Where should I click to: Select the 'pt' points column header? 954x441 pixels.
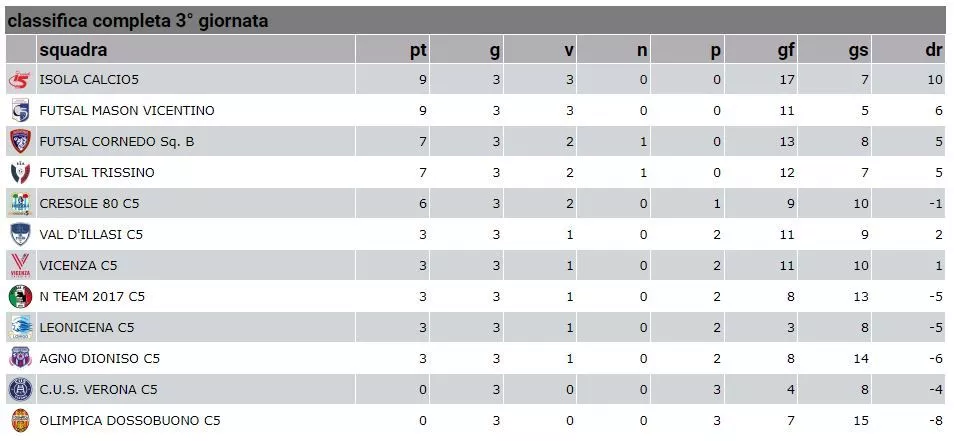tap(418, 50)
